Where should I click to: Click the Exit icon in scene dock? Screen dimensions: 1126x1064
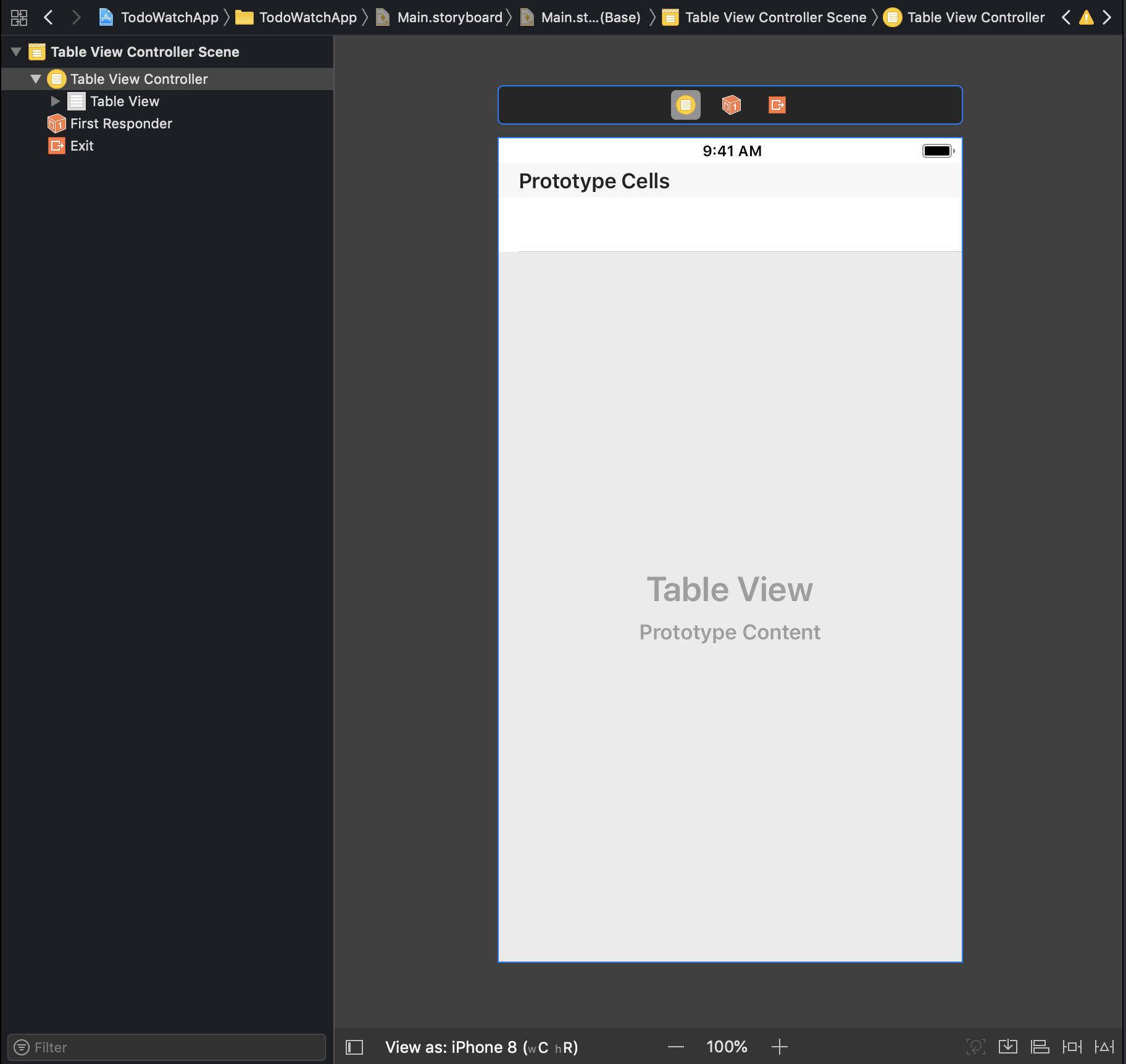coord(777,105)
